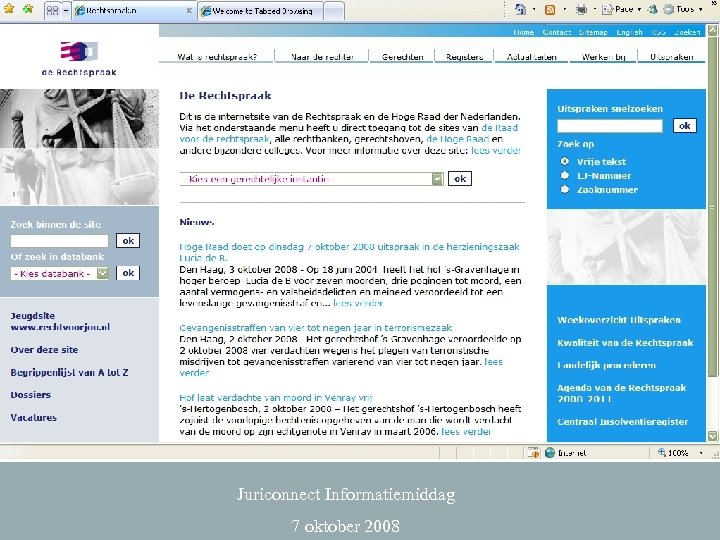This screenshot has width=720, height=540.
Task: Click the pop-up blocker status bar icon
Action: [534, 453]
